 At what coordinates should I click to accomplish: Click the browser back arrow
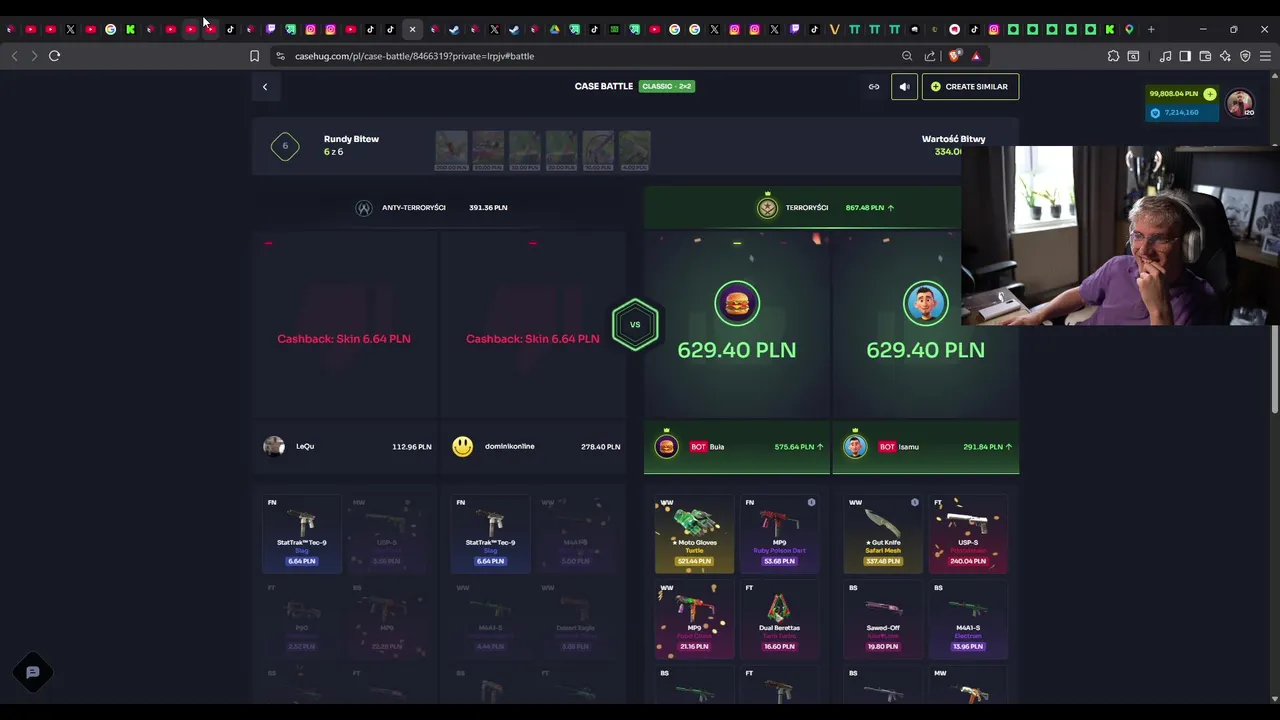[x=14, y=56]
